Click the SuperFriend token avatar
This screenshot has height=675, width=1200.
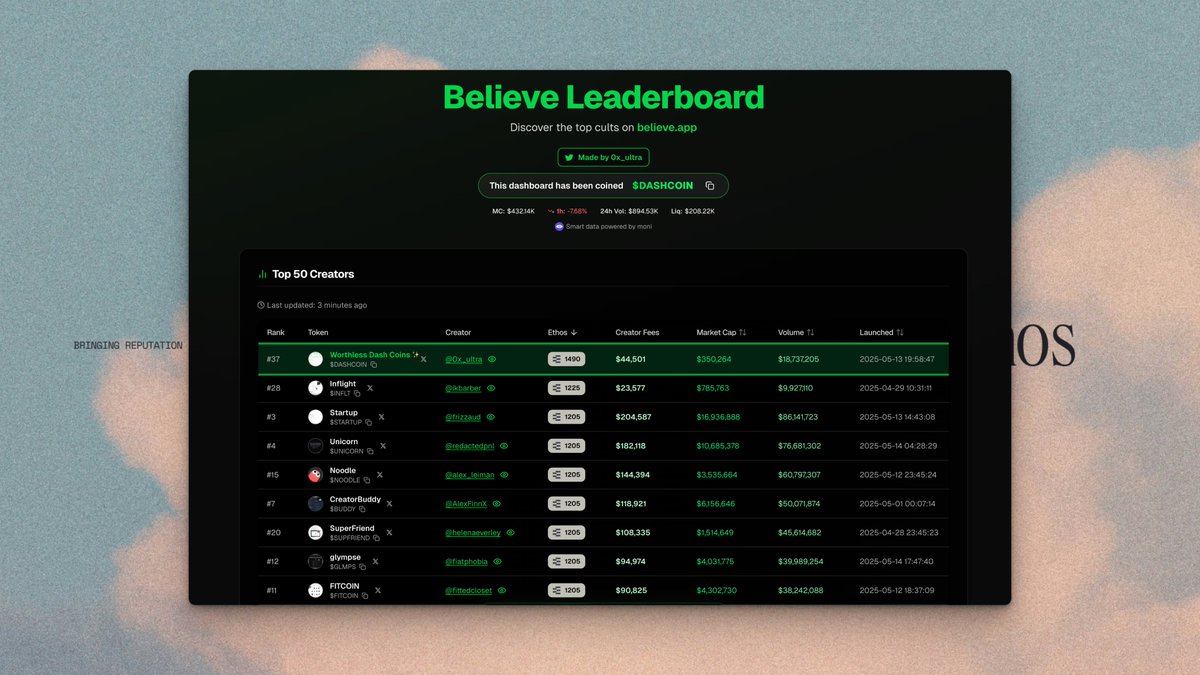point(315,533)
